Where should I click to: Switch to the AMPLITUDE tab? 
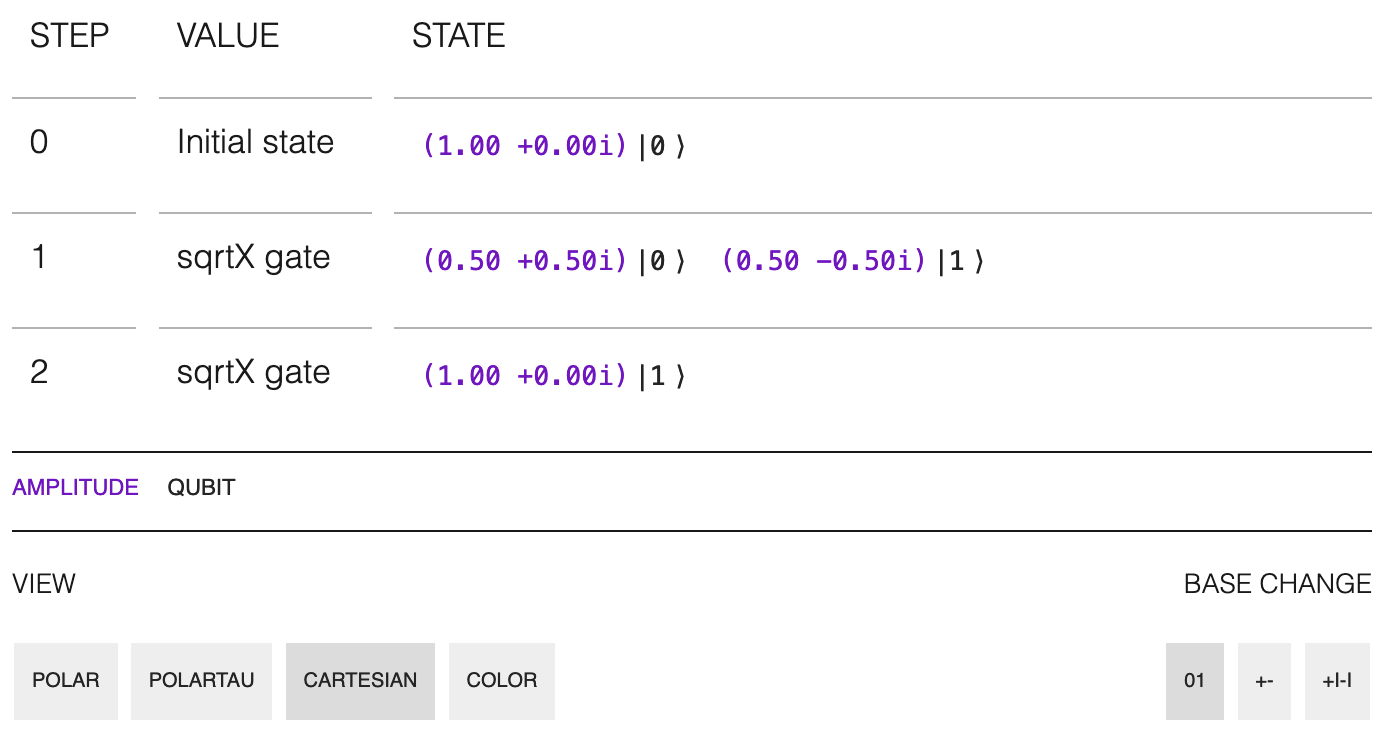[x=75, y=488]
